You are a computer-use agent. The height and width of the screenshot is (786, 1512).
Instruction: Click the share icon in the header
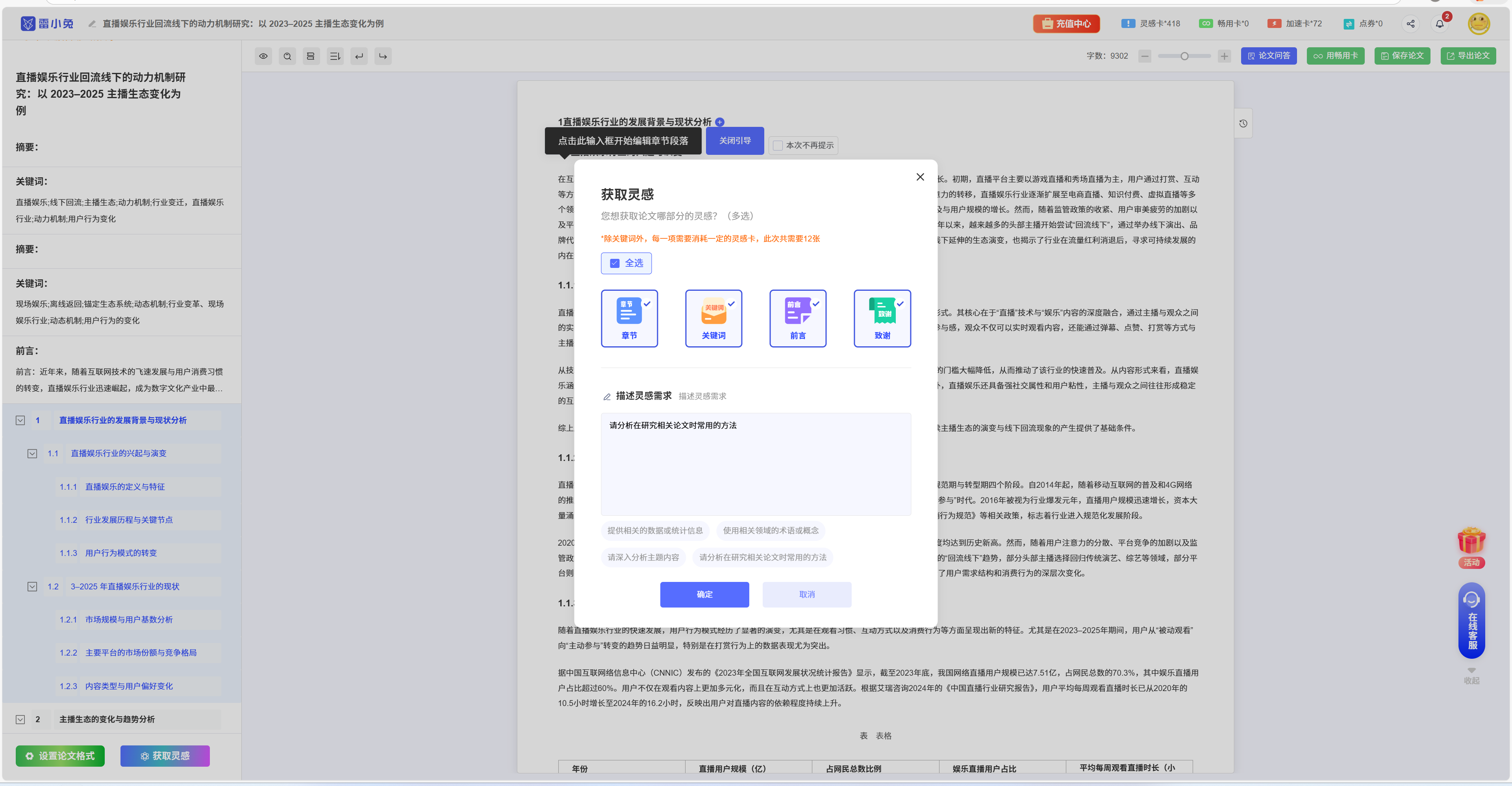(1410, 24)
